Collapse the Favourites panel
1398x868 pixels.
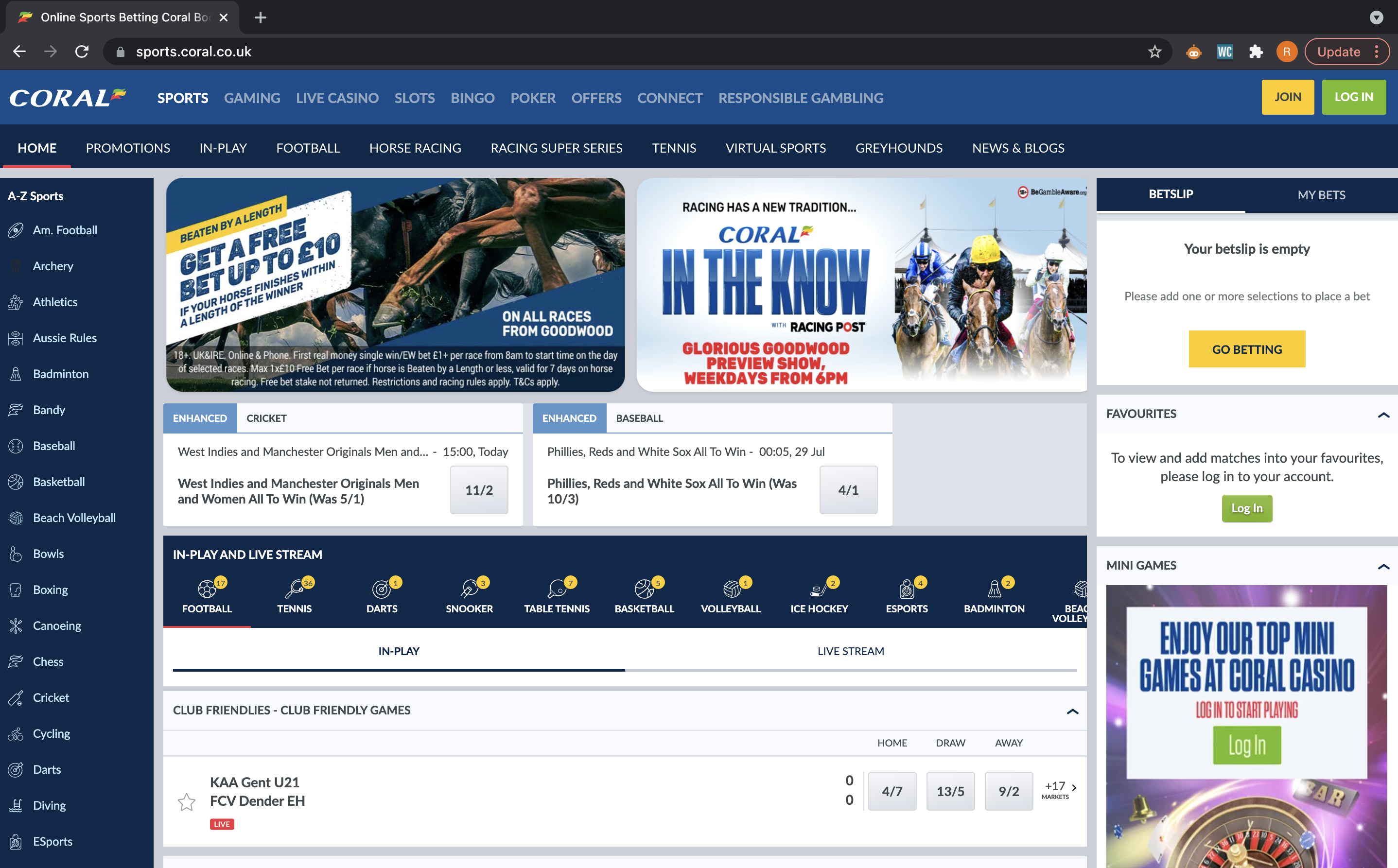(1383, 415)
